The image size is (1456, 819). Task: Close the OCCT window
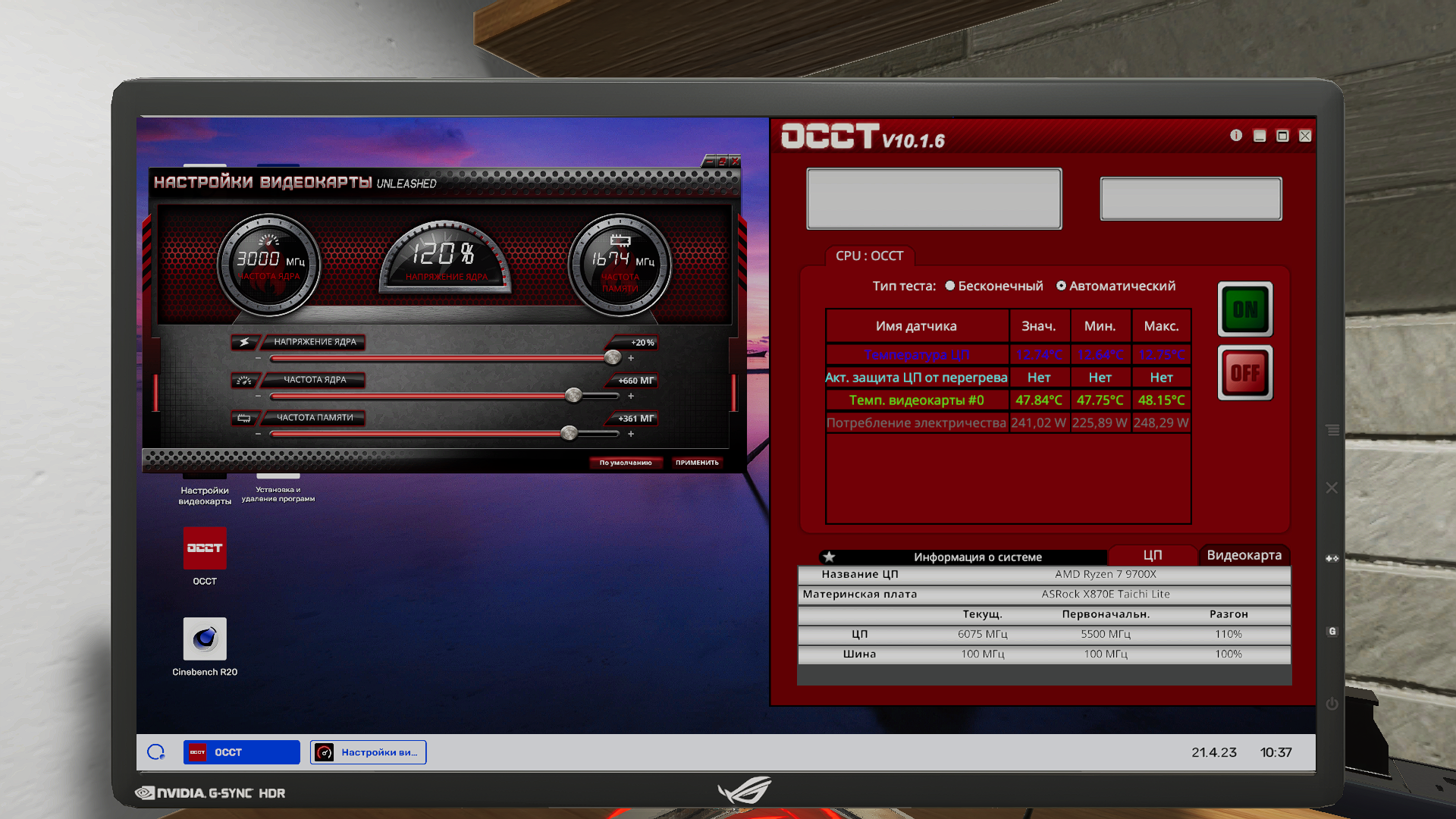coord(1305,136)
